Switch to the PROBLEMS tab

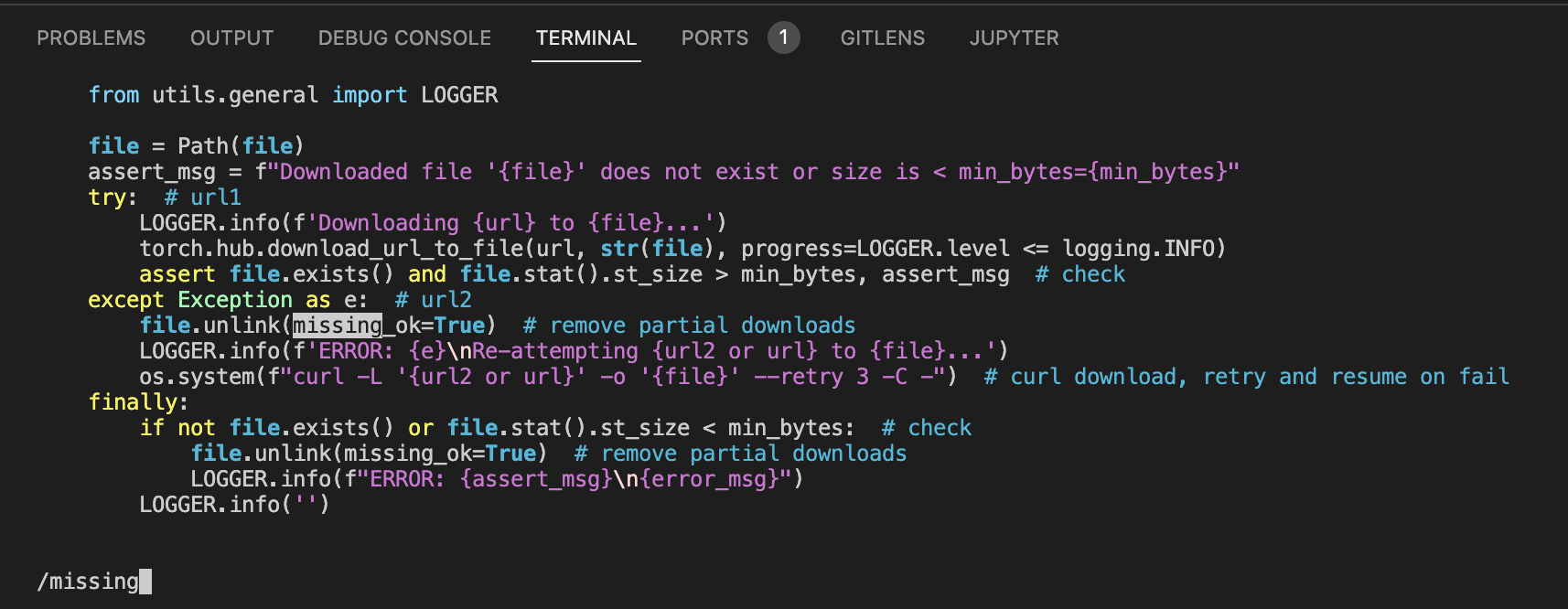[x=91, y=38]
